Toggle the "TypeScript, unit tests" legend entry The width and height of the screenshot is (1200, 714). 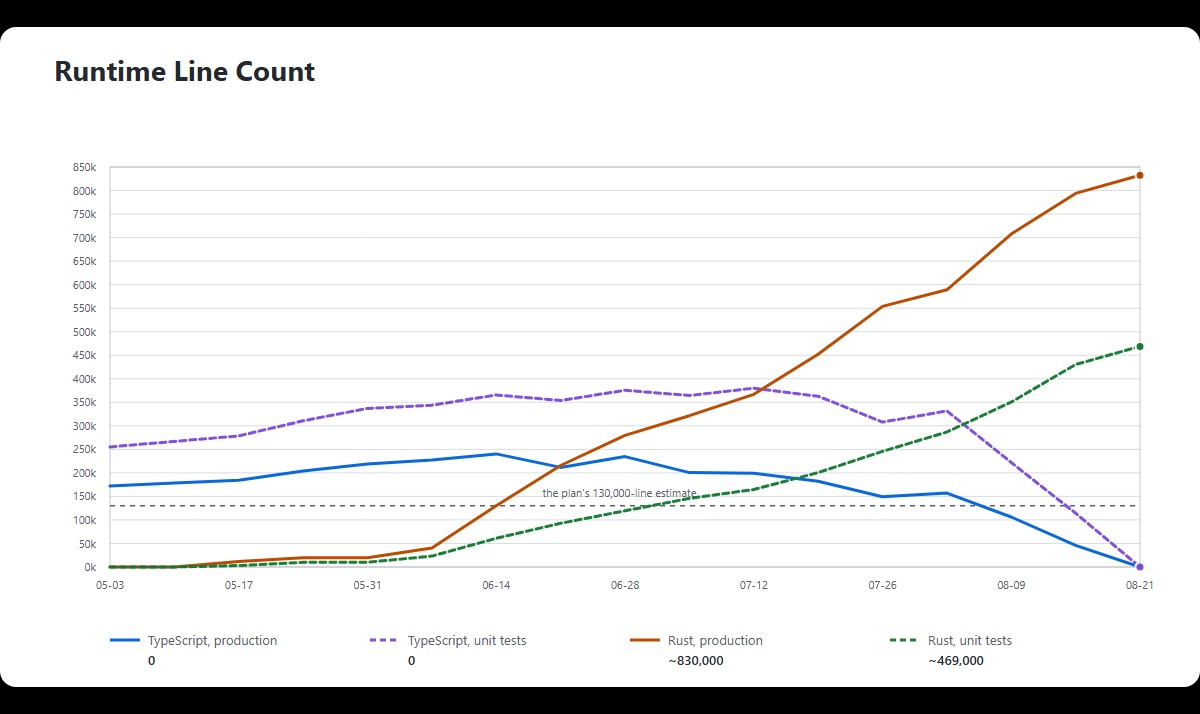pos(449,641)
